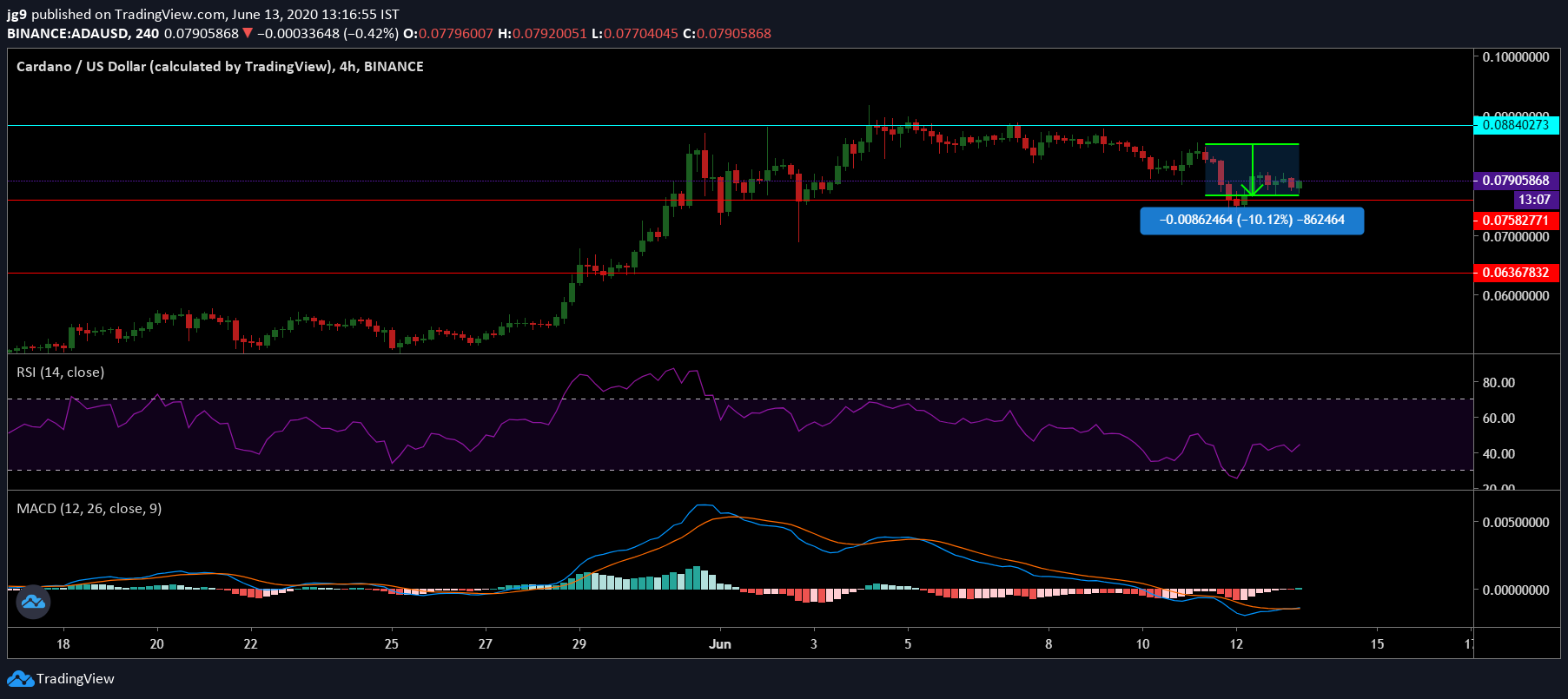The image size is (1568, 699).
Task: Click the MACD 0.00000000 axis label
Action: (1516, 590)
